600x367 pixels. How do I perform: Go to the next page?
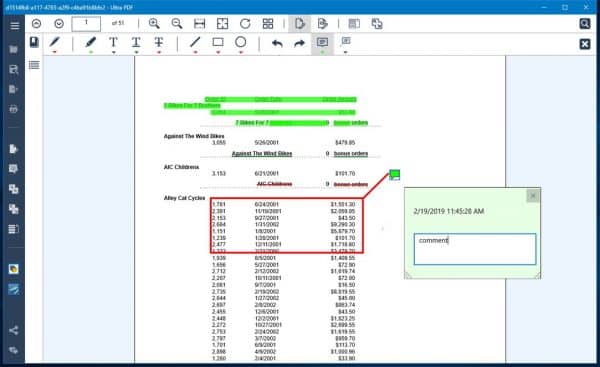coord(59,24)
